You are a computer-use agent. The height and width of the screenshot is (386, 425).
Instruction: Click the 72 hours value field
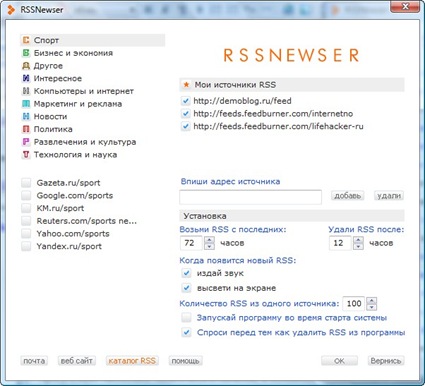(x=191, y=243)
